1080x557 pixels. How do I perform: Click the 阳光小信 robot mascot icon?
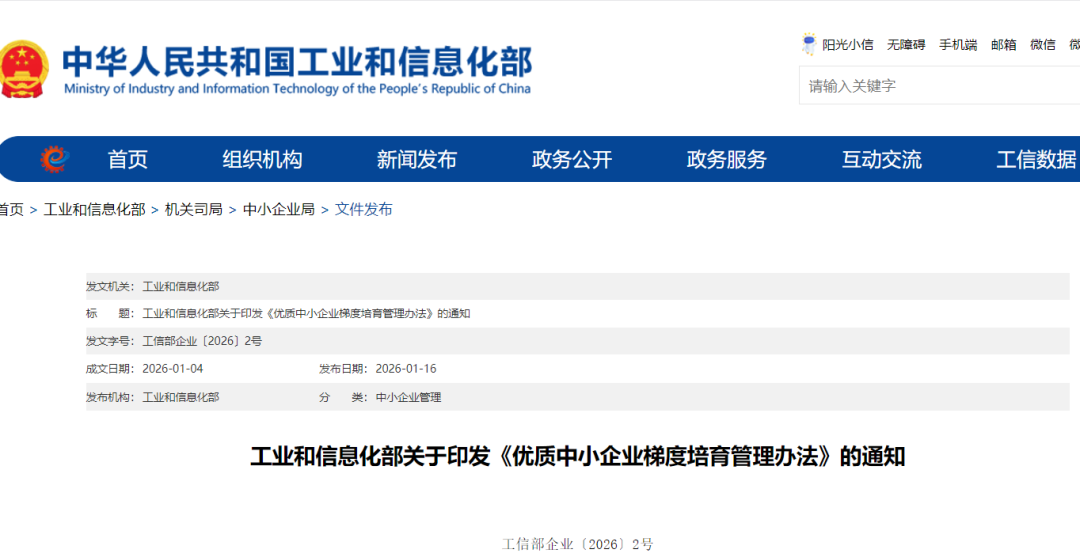(809, 44)
